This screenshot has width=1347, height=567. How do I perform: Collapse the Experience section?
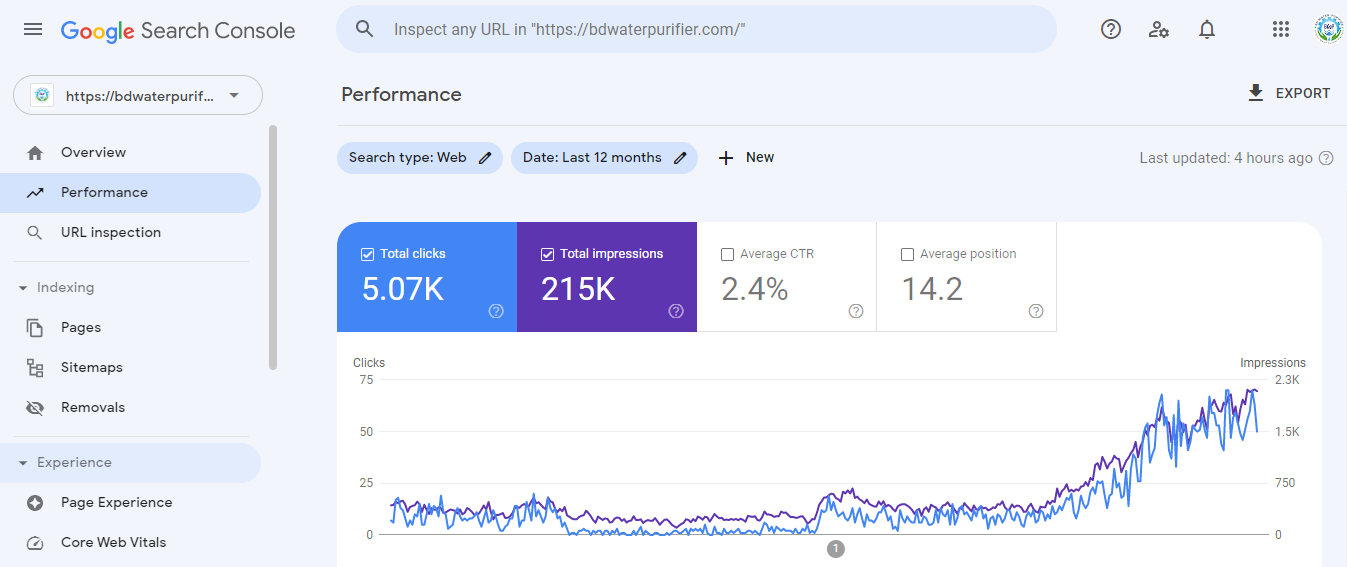click(x=23, y=463)
